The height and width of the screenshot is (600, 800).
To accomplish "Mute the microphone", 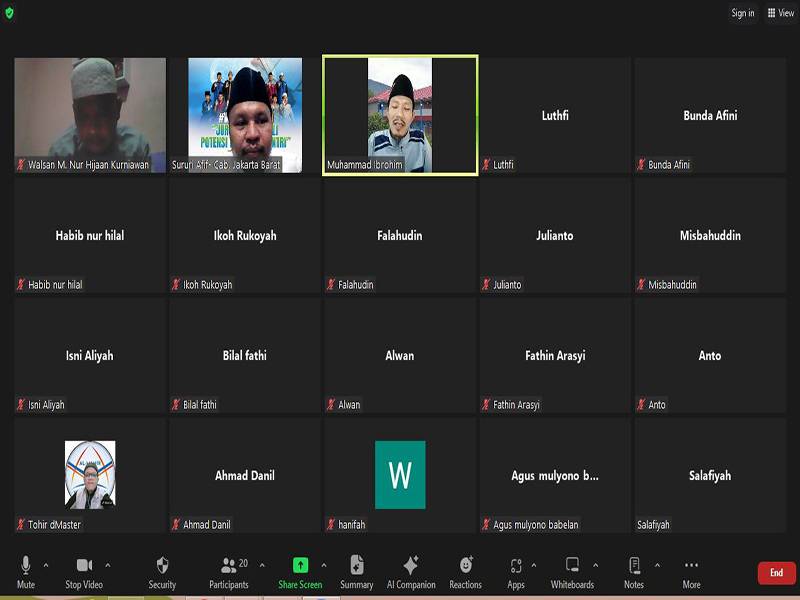I will tap(26, 566).
